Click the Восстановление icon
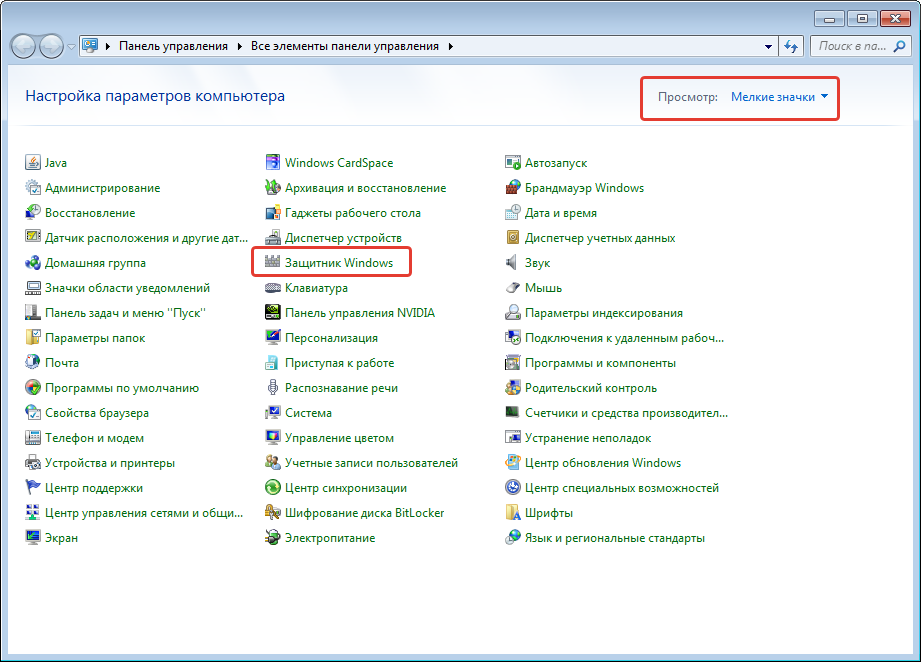Screen dimensions: 921x662 [33, 213]
